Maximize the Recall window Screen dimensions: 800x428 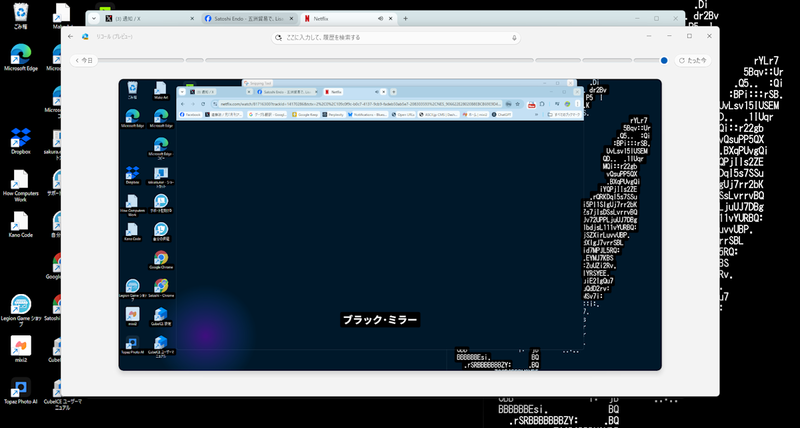click(689, 36)
